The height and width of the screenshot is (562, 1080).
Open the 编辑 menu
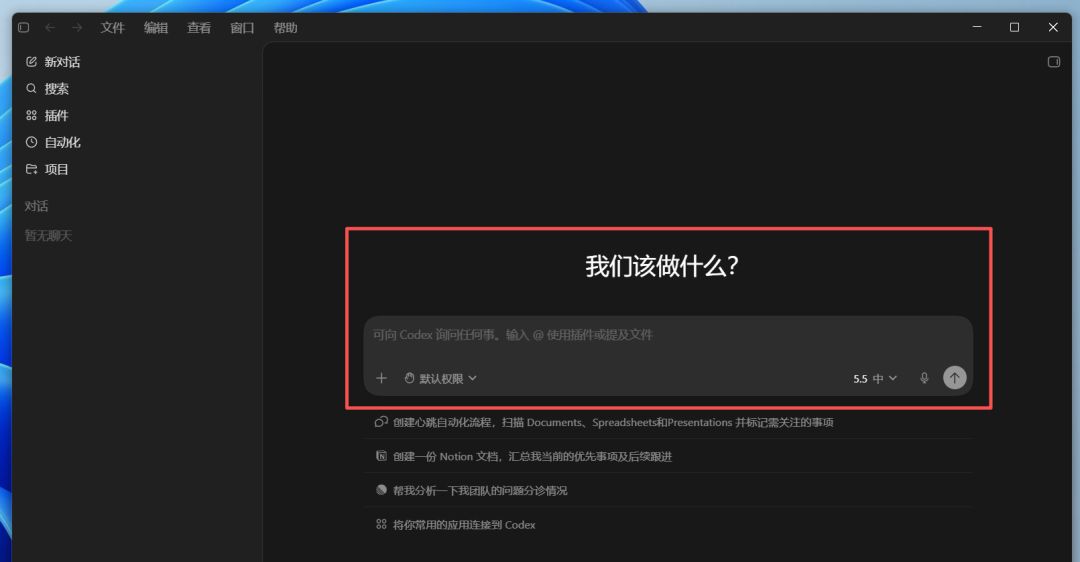156,28
